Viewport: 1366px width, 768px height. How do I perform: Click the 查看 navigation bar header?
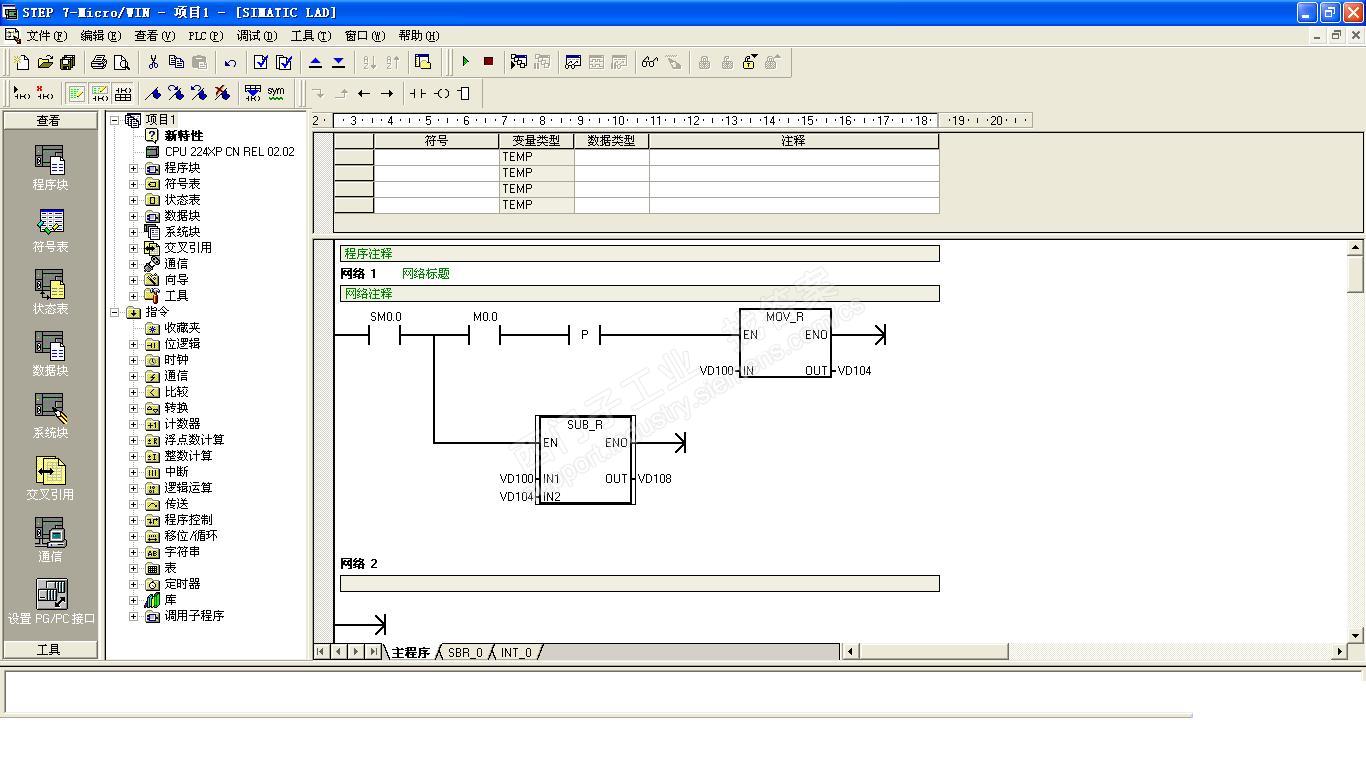[49, 120]
